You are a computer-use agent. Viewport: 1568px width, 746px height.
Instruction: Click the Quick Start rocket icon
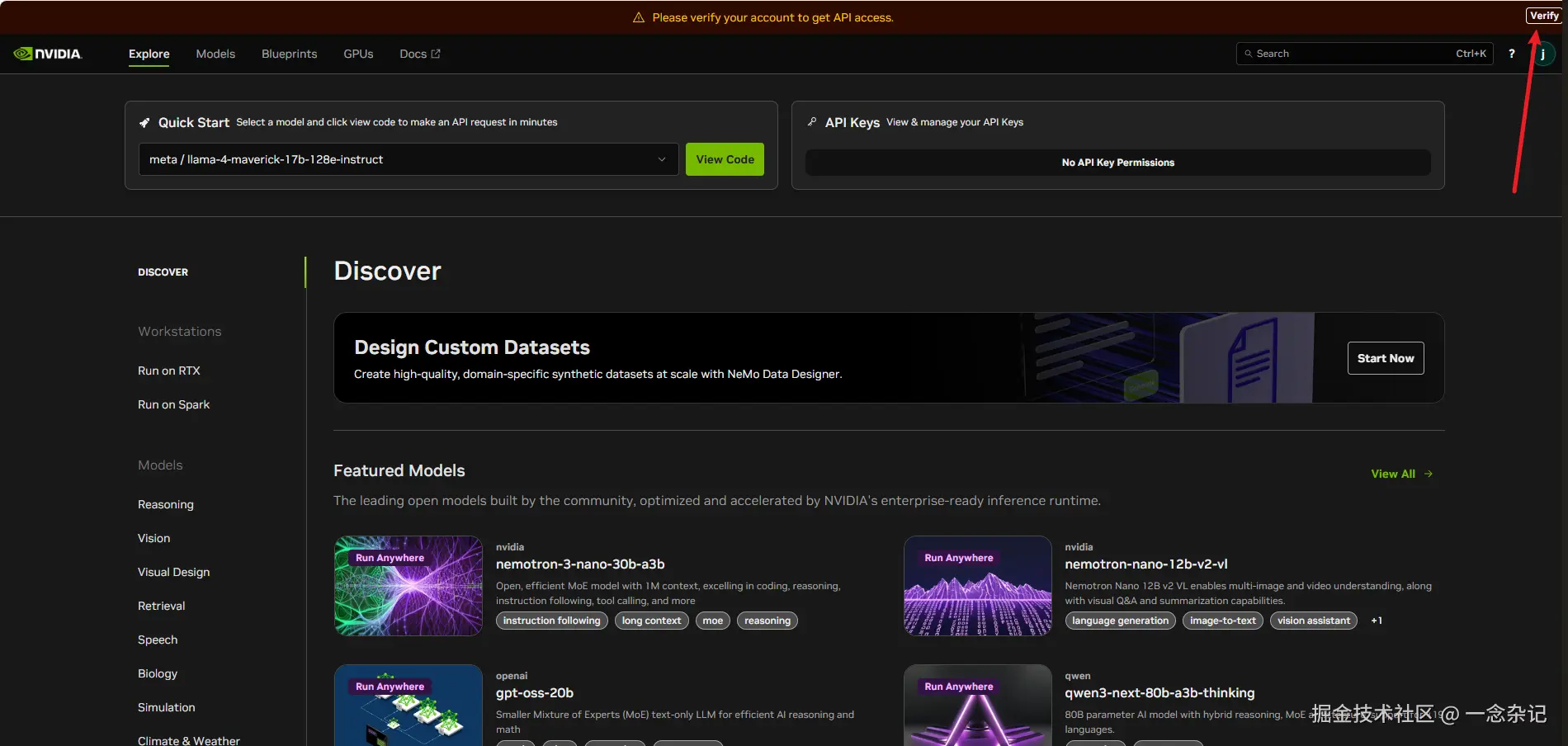(x=144, y=122)
